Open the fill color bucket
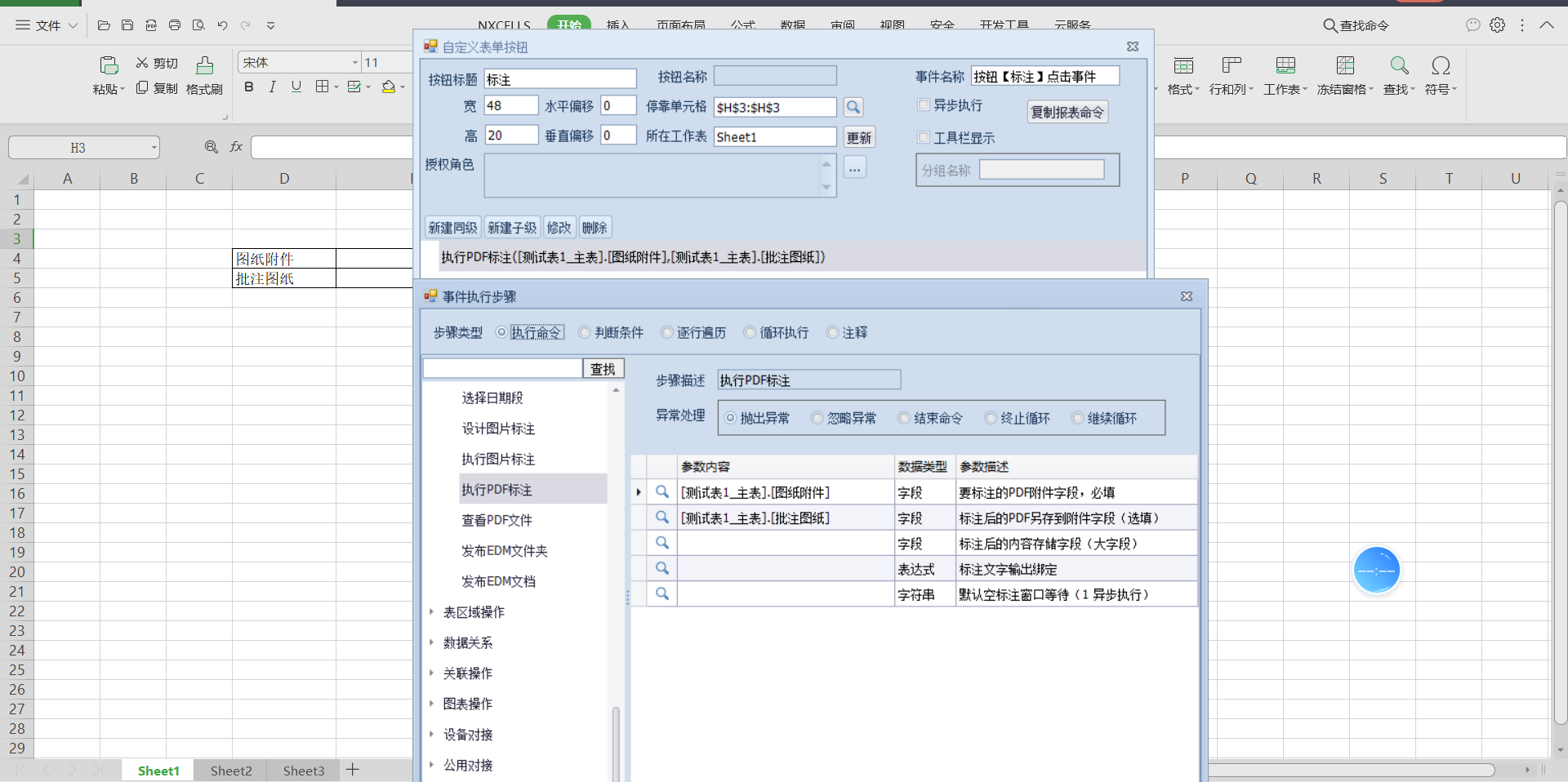Image resolution: width=1568 pixels, height=782 pixels. (389, 87)
